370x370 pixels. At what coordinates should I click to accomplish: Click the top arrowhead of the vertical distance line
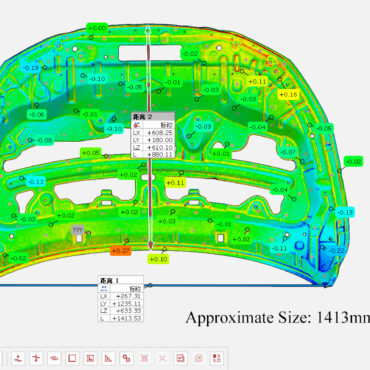[148, 30]
